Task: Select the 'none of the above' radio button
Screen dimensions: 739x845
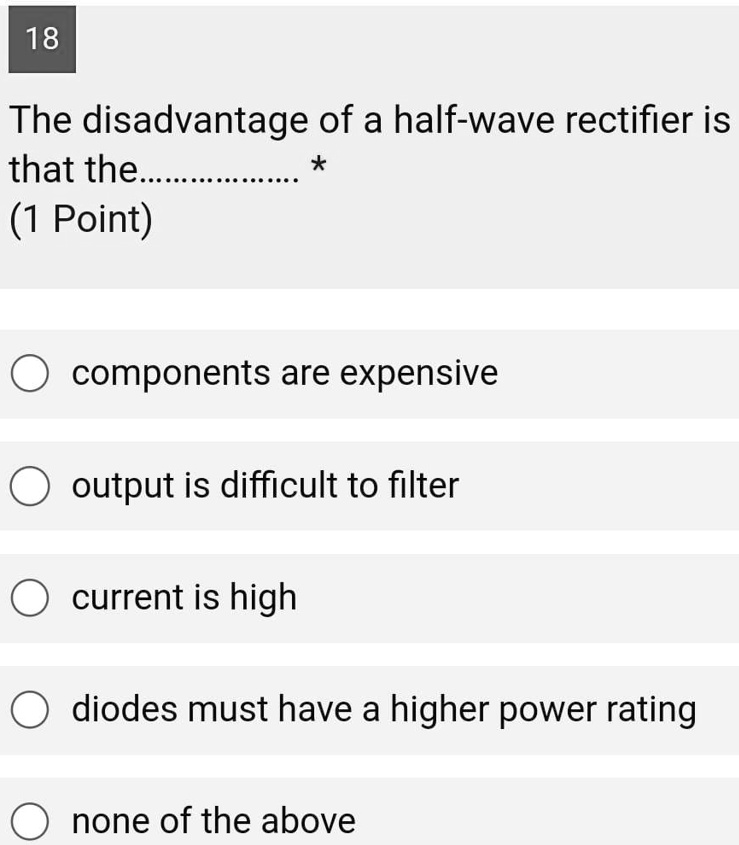Action: [x=31, y=822]
